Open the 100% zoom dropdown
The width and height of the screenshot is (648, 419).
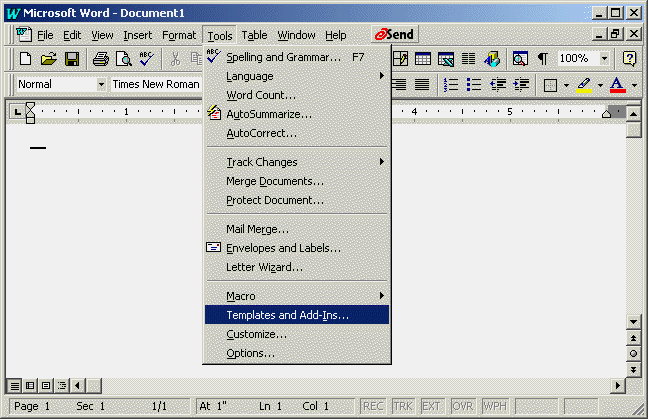[604, 59]
